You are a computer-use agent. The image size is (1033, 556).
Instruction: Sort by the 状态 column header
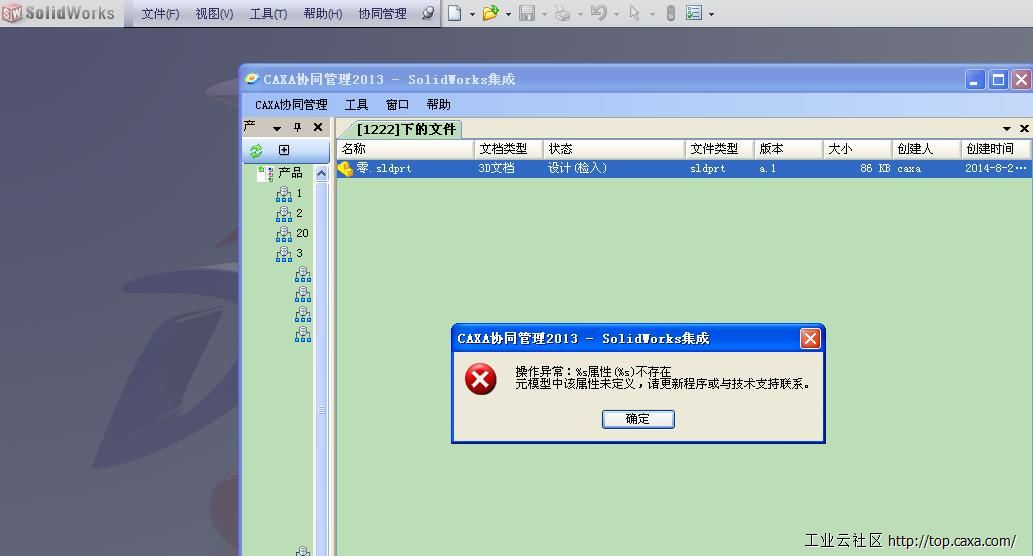point(614,149)
